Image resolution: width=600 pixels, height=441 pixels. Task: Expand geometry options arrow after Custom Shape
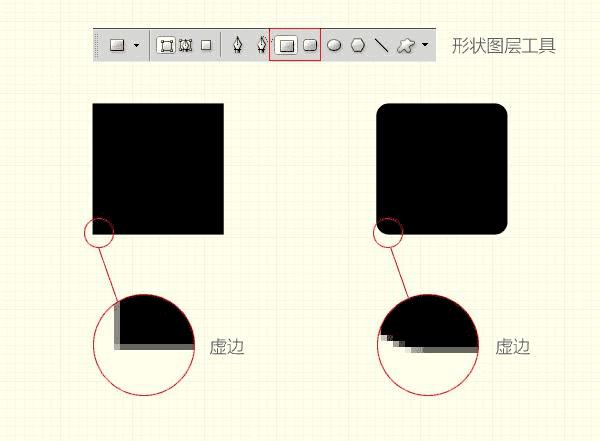point(425,44)
